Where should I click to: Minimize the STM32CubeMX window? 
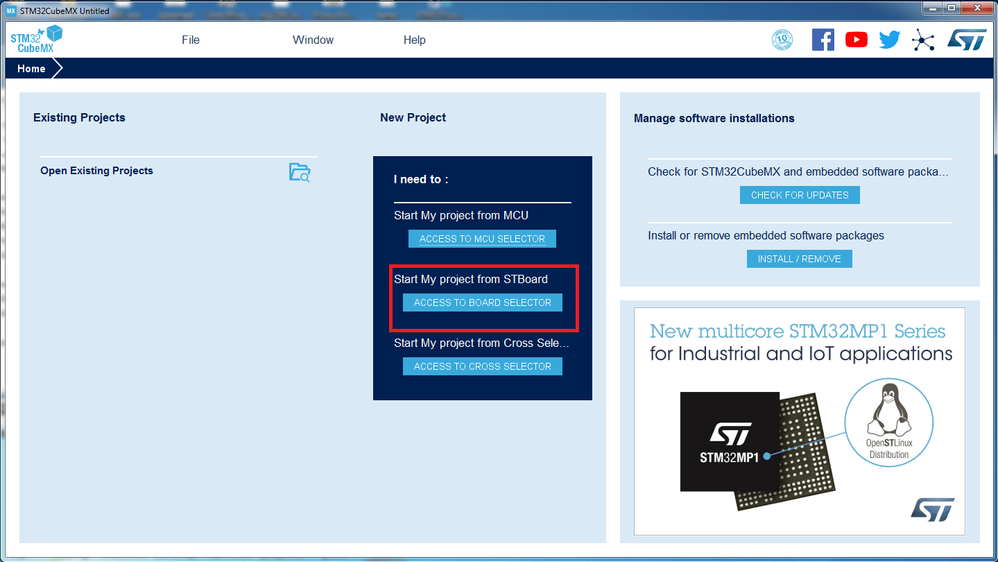932,8
